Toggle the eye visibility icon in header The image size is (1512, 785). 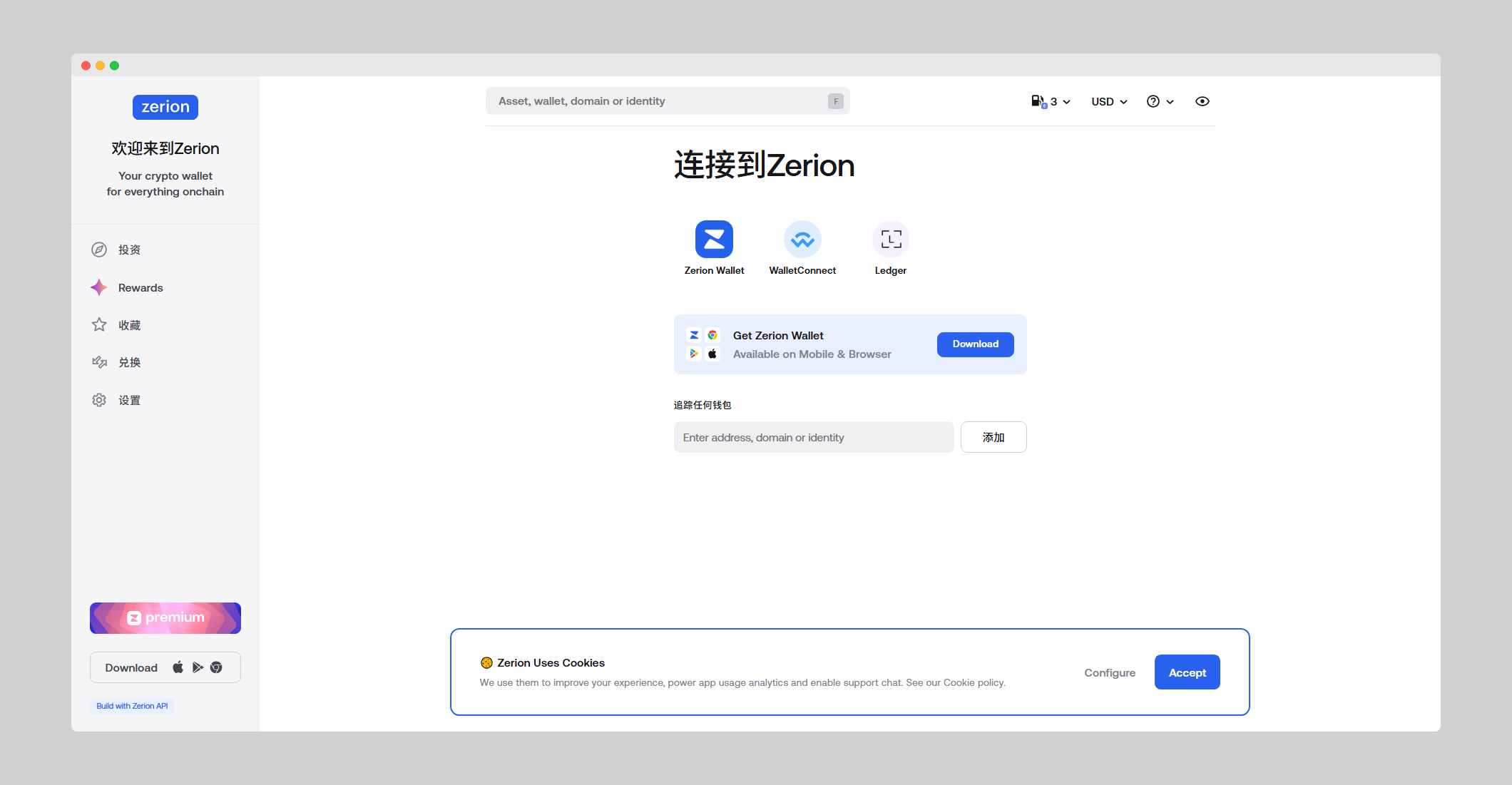click(1202, 101)
